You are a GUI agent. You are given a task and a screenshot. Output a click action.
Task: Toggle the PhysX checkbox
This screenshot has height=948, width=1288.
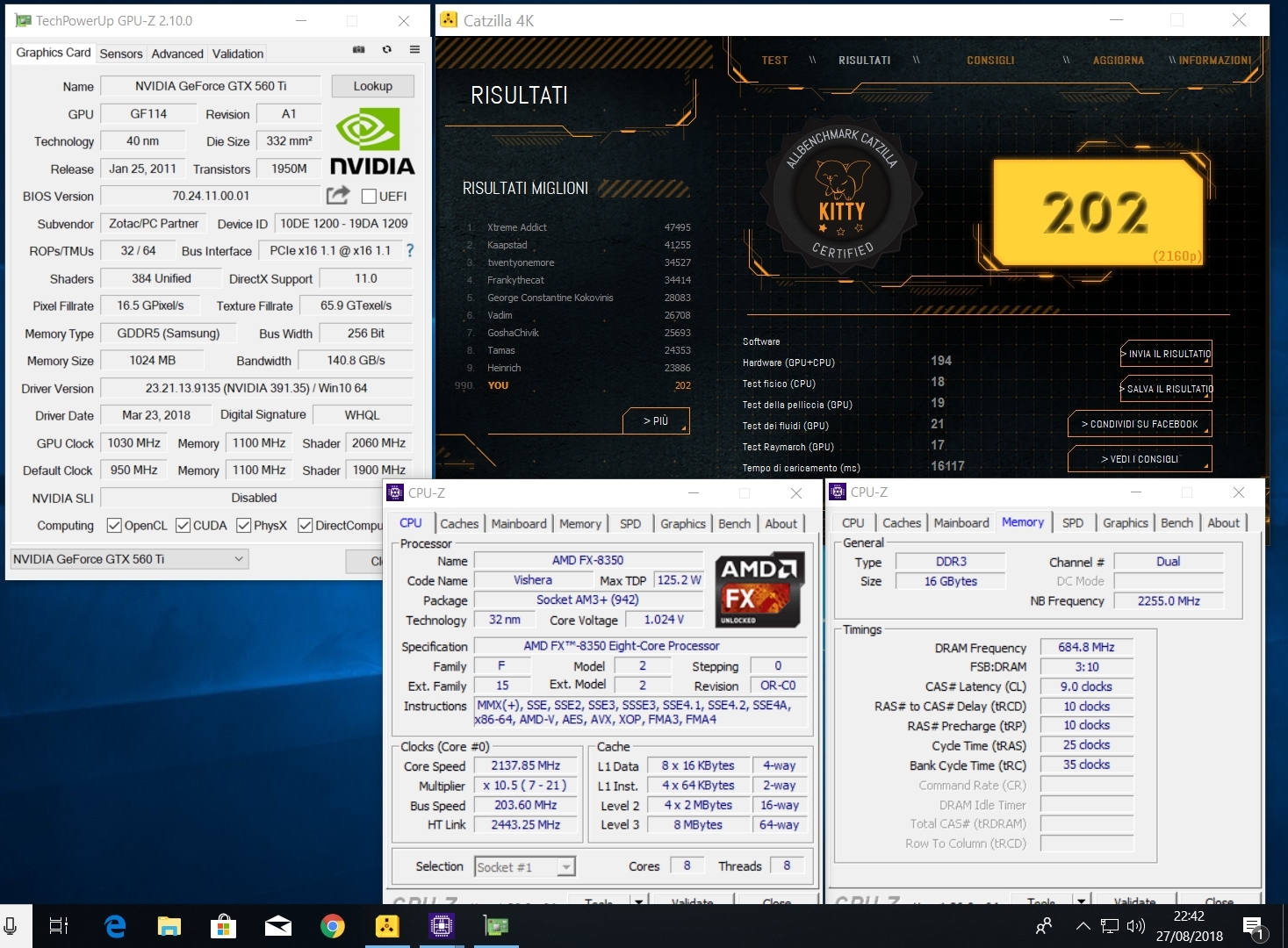[244, 525]
